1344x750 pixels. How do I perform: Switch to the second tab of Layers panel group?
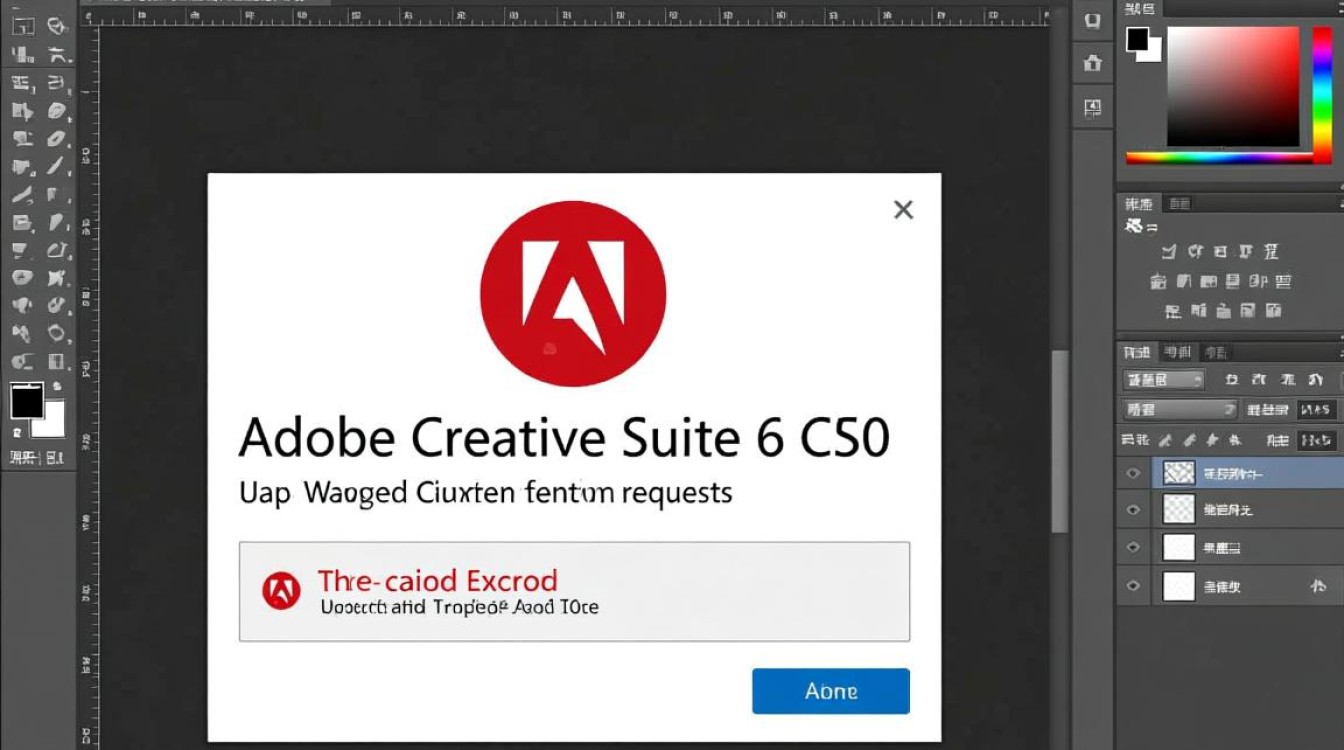click(x=1178, y=352)
